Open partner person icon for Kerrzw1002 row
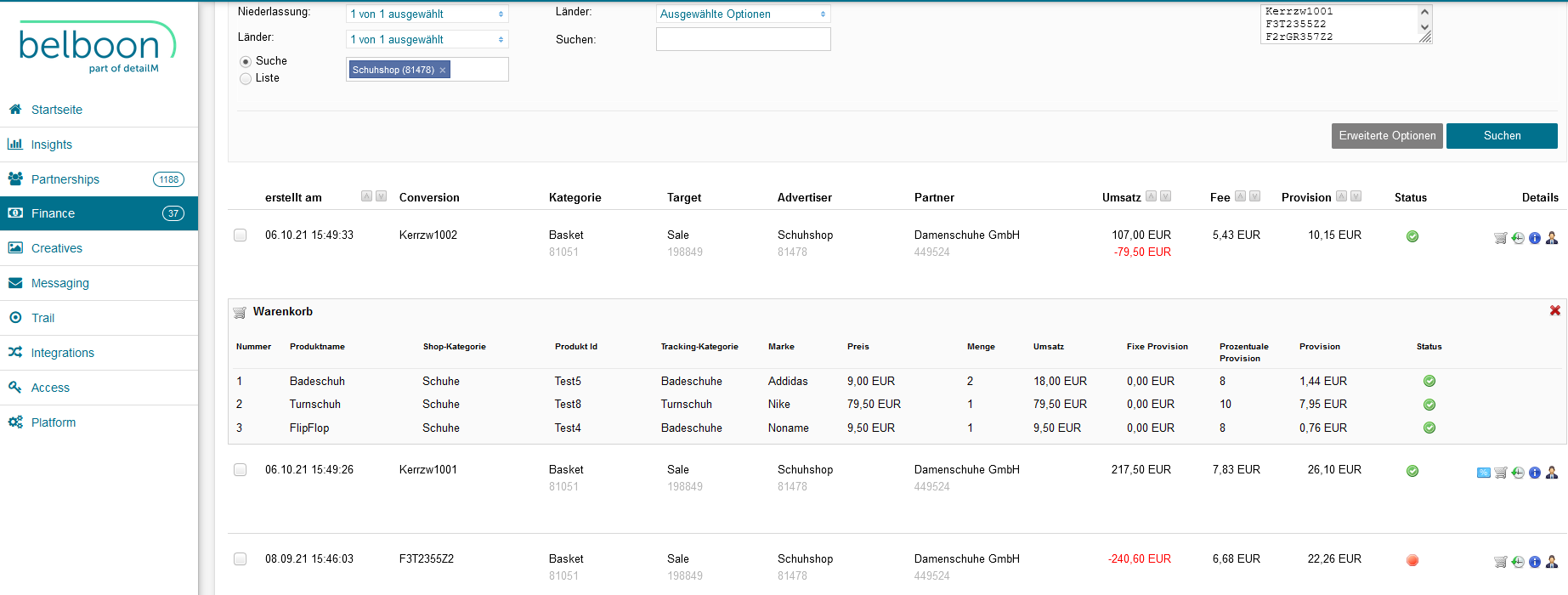This screenshot has width=1568, height=595. click(x=1552, y=238)
